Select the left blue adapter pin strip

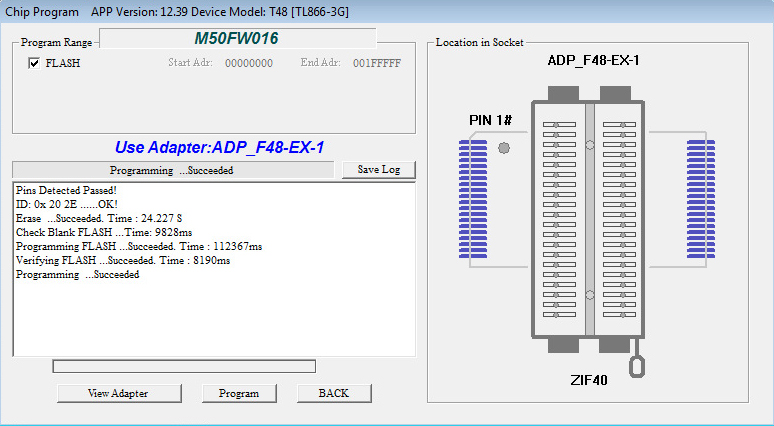click(472, 200)
